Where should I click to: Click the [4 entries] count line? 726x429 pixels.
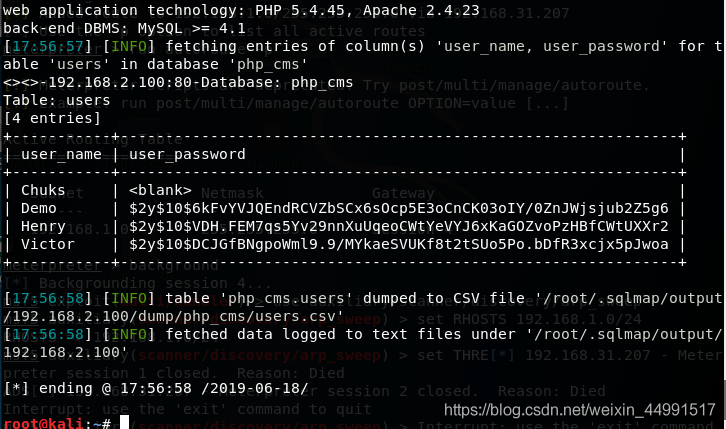(52, 118)
